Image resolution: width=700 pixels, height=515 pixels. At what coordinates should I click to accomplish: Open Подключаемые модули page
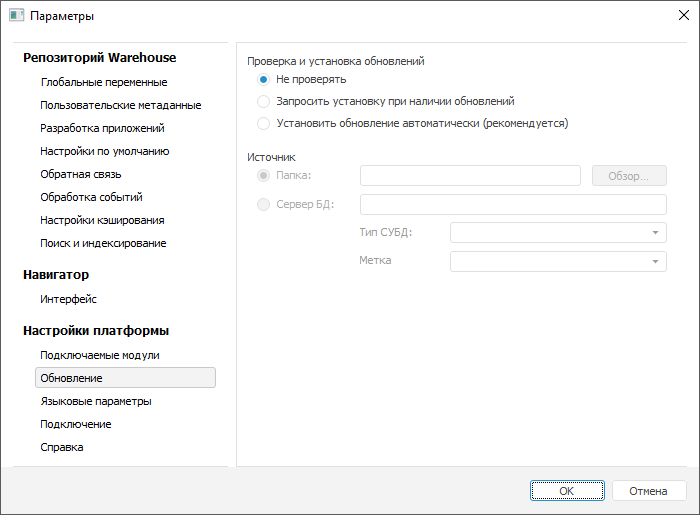pyautogui.click(x=100, y=355)
